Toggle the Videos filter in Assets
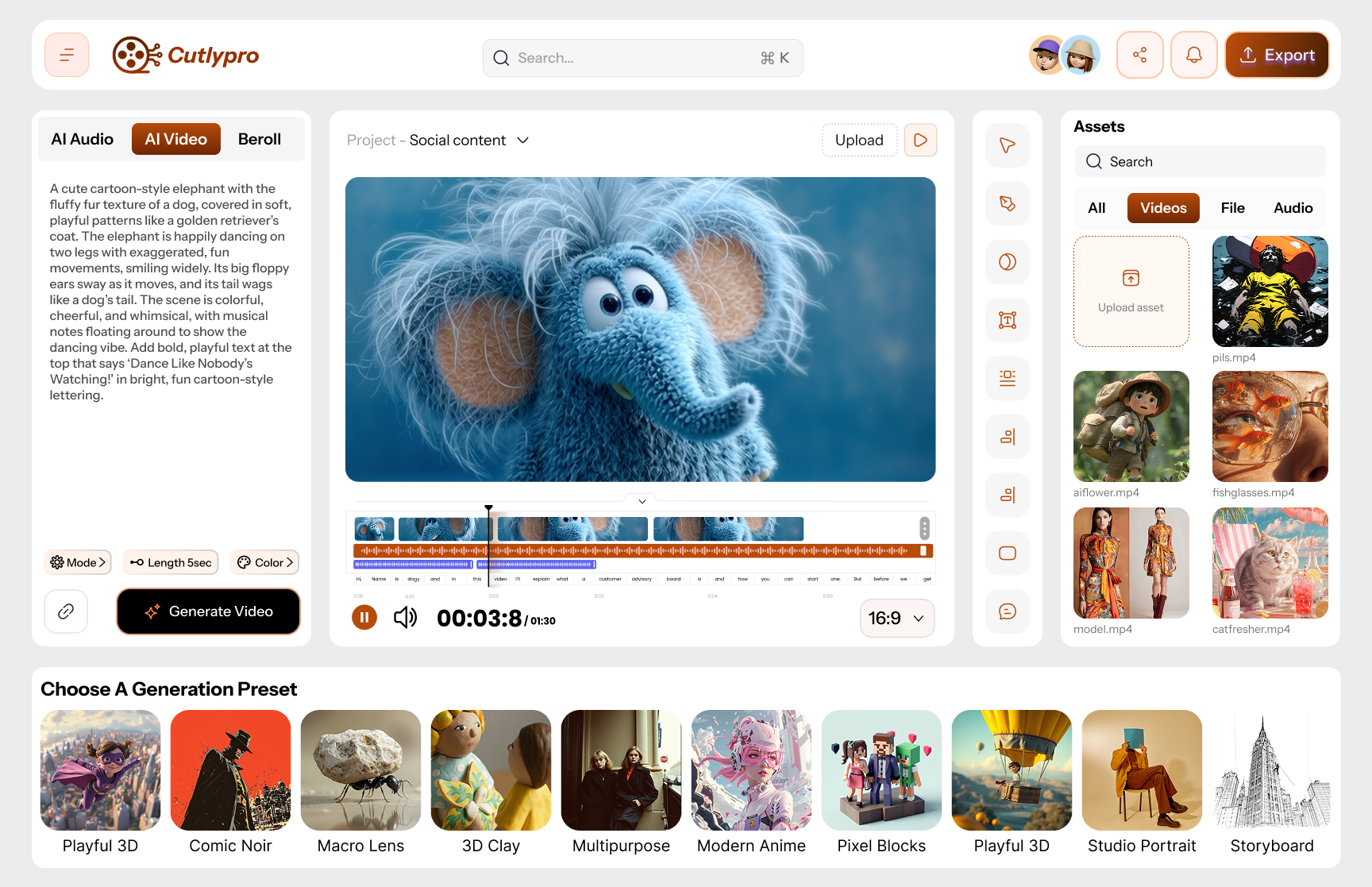 [1163, 207]
